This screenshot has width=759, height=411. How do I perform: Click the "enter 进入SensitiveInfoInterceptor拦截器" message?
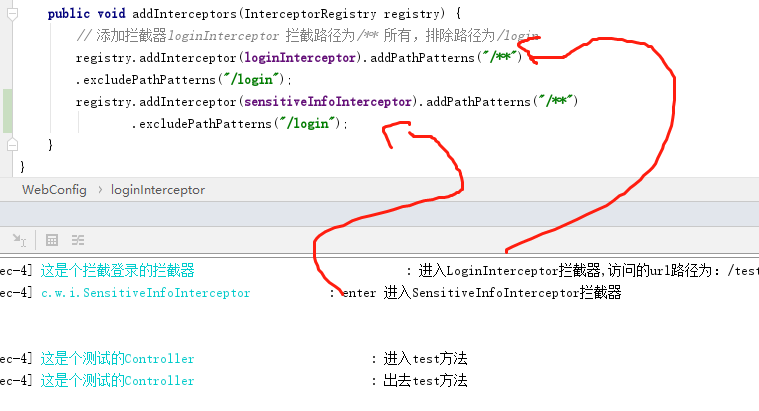pyautogui.click(x=482, y=293)
